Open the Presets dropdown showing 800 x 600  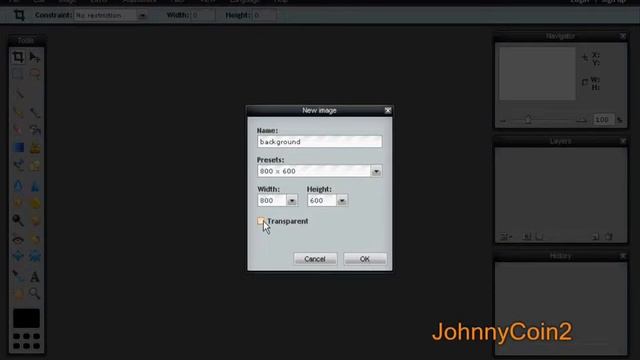(x=319, y=171)
